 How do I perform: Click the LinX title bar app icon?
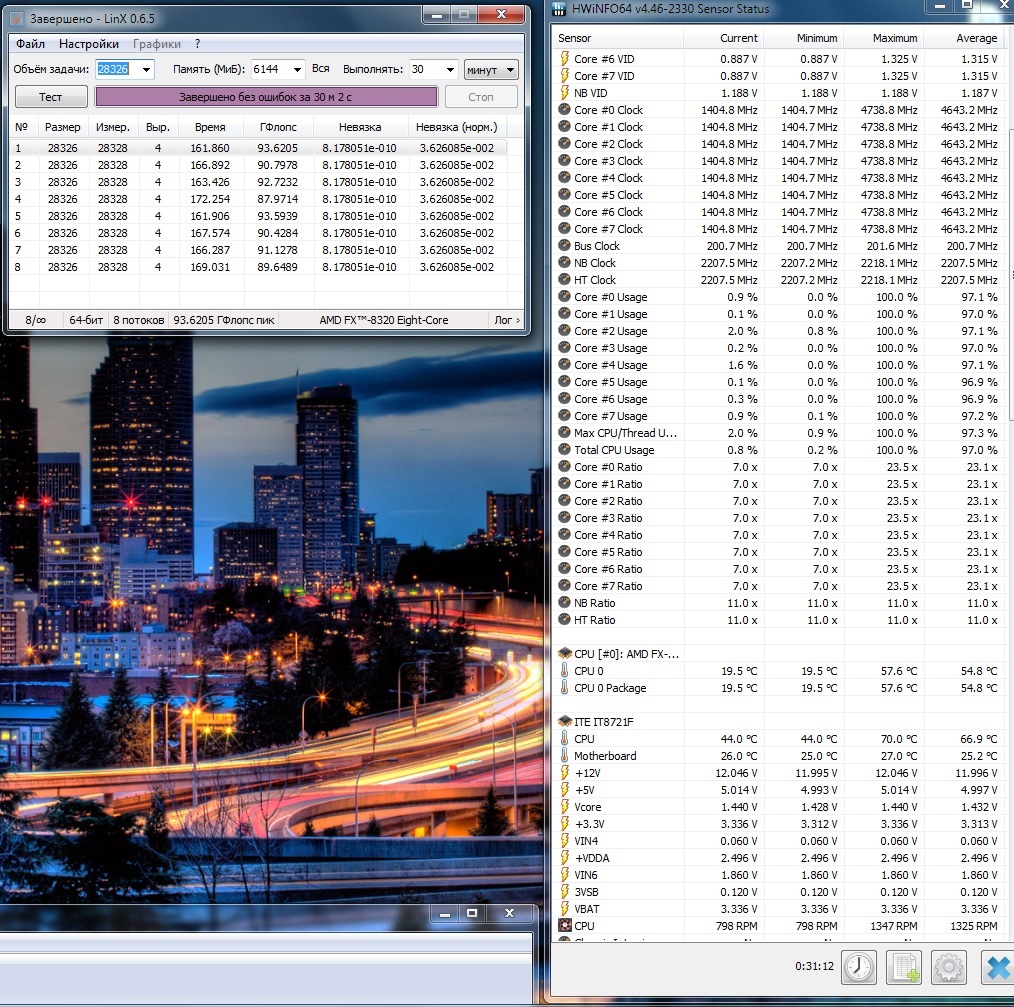16,19
